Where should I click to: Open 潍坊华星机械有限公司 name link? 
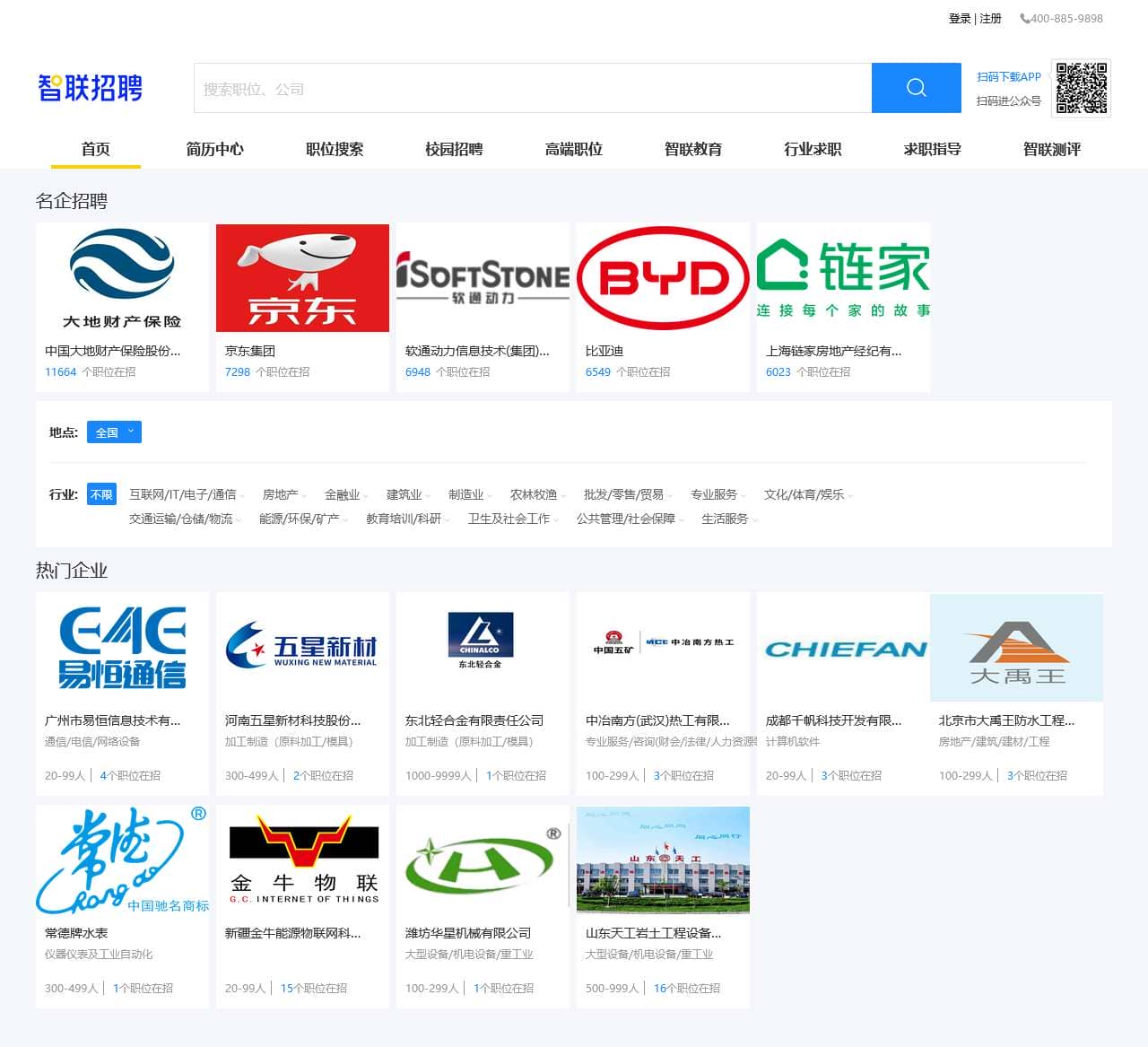click(468, 933)
